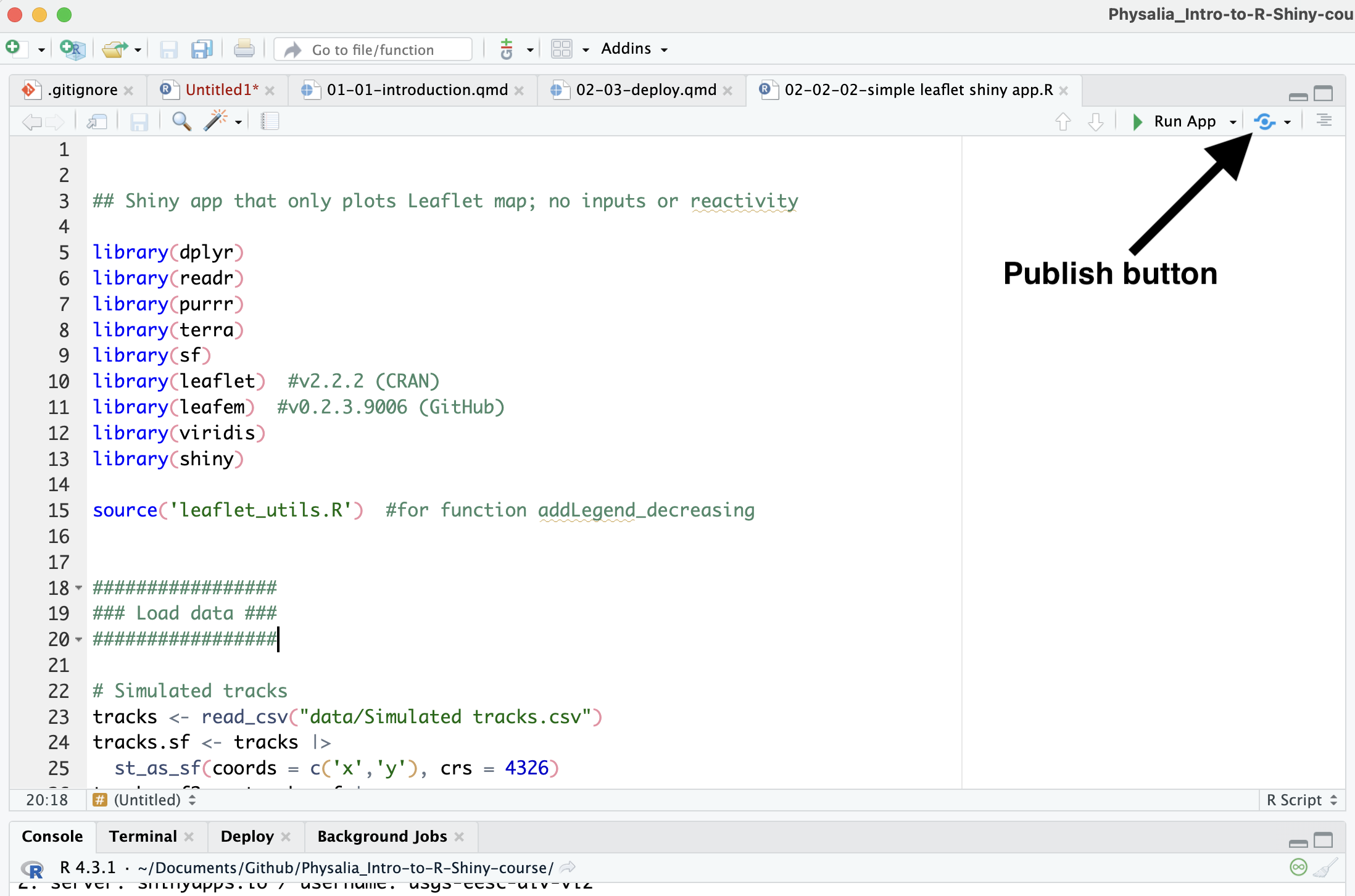
Task: Open the Run App dropdown arrow
Action: (x=1233, y=122)
